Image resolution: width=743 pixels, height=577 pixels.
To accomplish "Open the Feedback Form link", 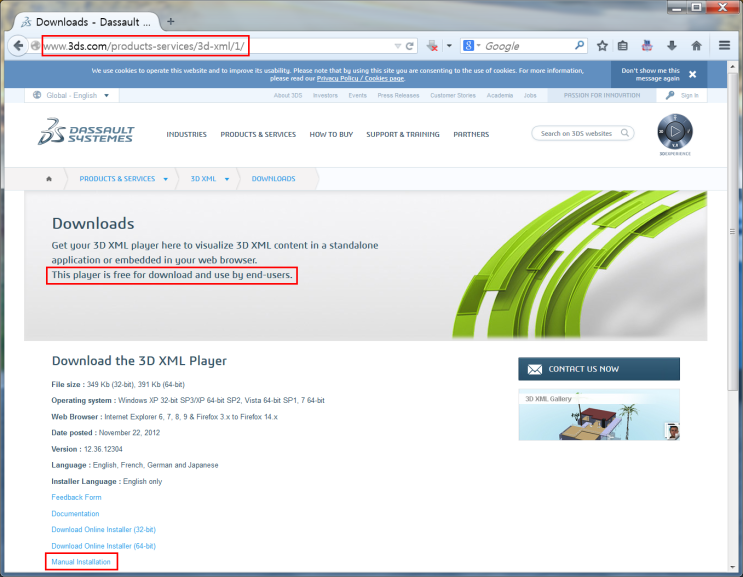I will [x=76, y=497].
